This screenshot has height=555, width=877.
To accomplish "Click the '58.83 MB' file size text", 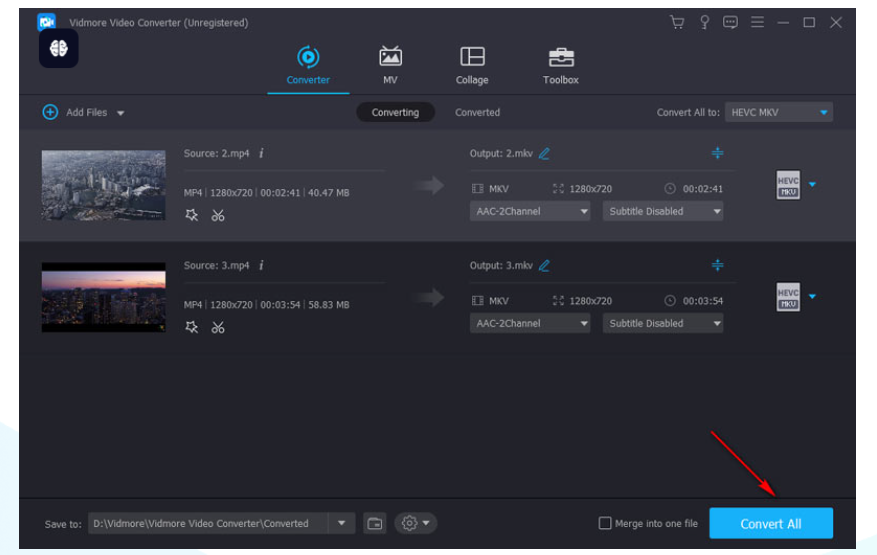I will click(x=329, y=304).
